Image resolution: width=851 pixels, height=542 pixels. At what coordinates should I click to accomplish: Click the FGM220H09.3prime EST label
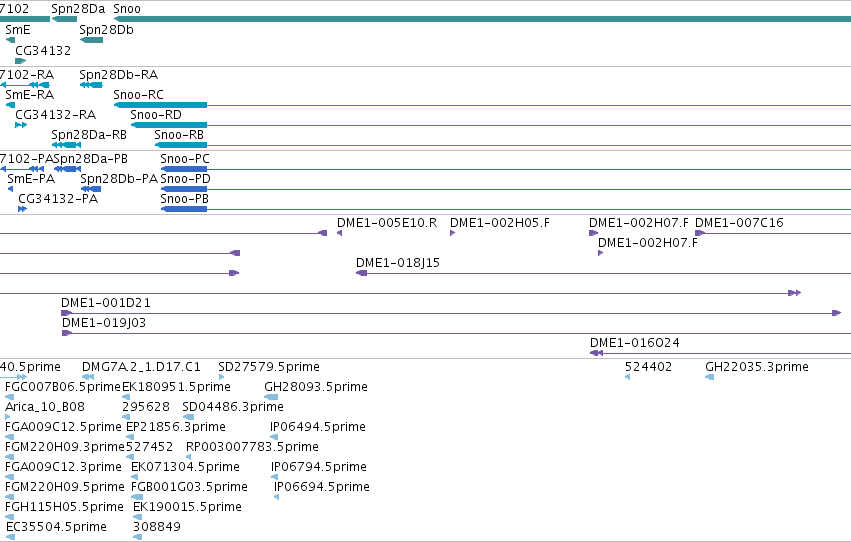click(65, 447)
